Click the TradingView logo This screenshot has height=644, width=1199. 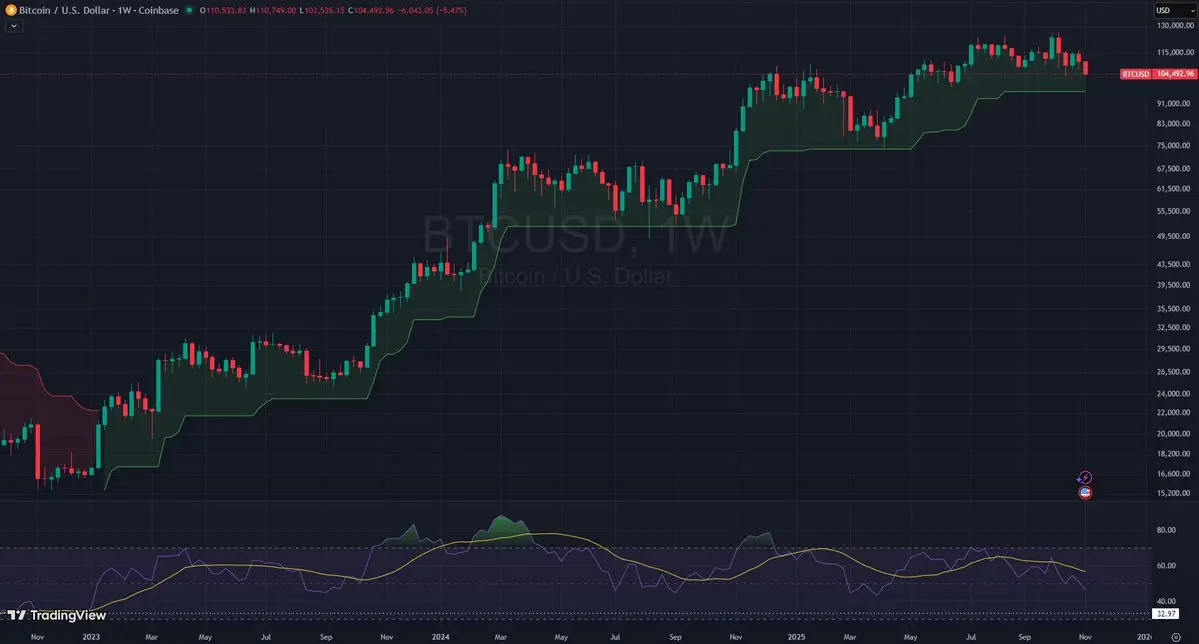[x=57, y=615]
